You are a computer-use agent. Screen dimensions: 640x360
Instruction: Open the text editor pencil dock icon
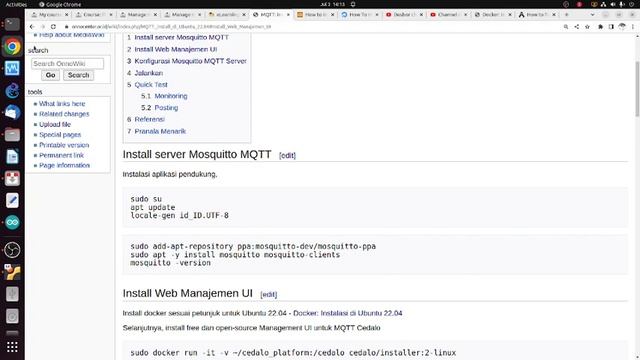(x=12, y=200)
